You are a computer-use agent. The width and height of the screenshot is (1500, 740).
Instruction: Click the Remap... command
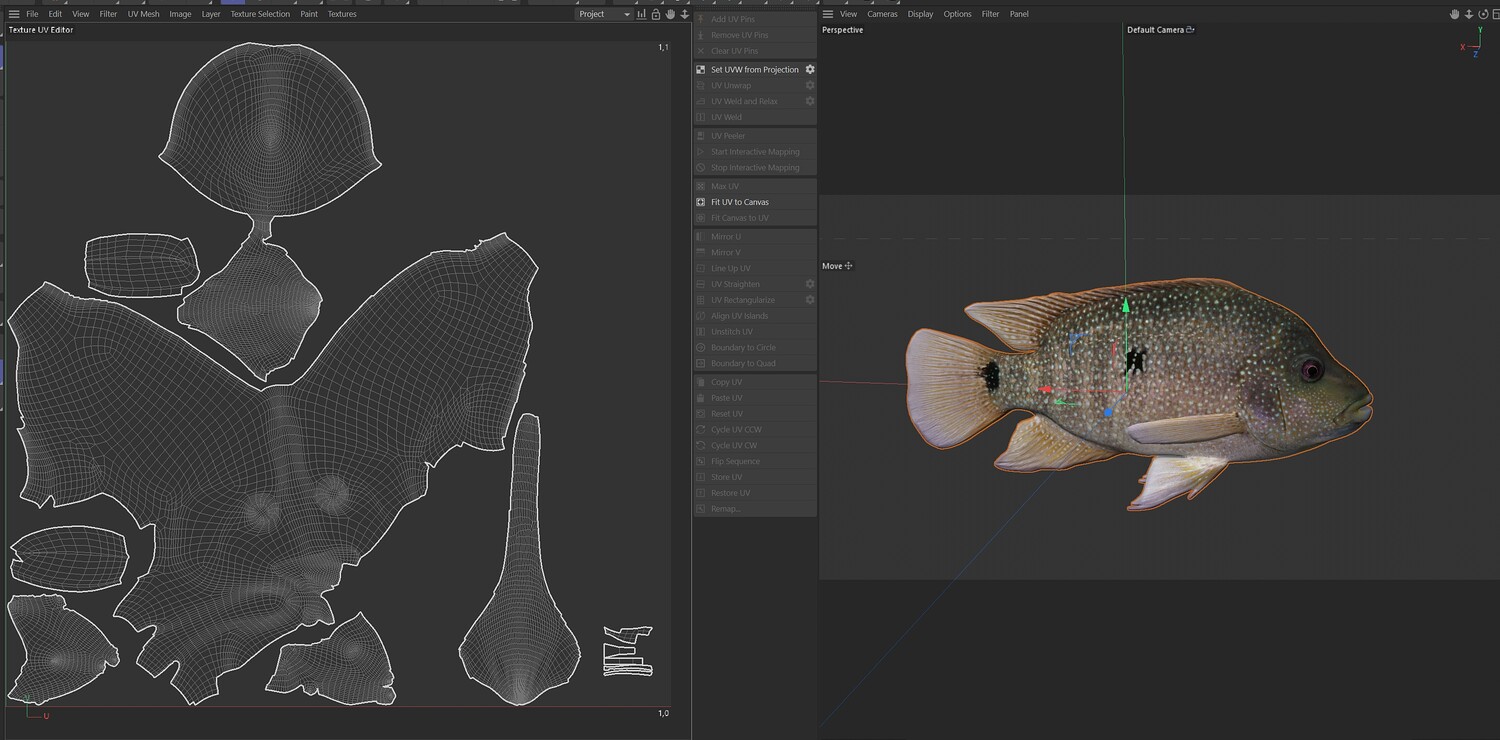(755, 509)
